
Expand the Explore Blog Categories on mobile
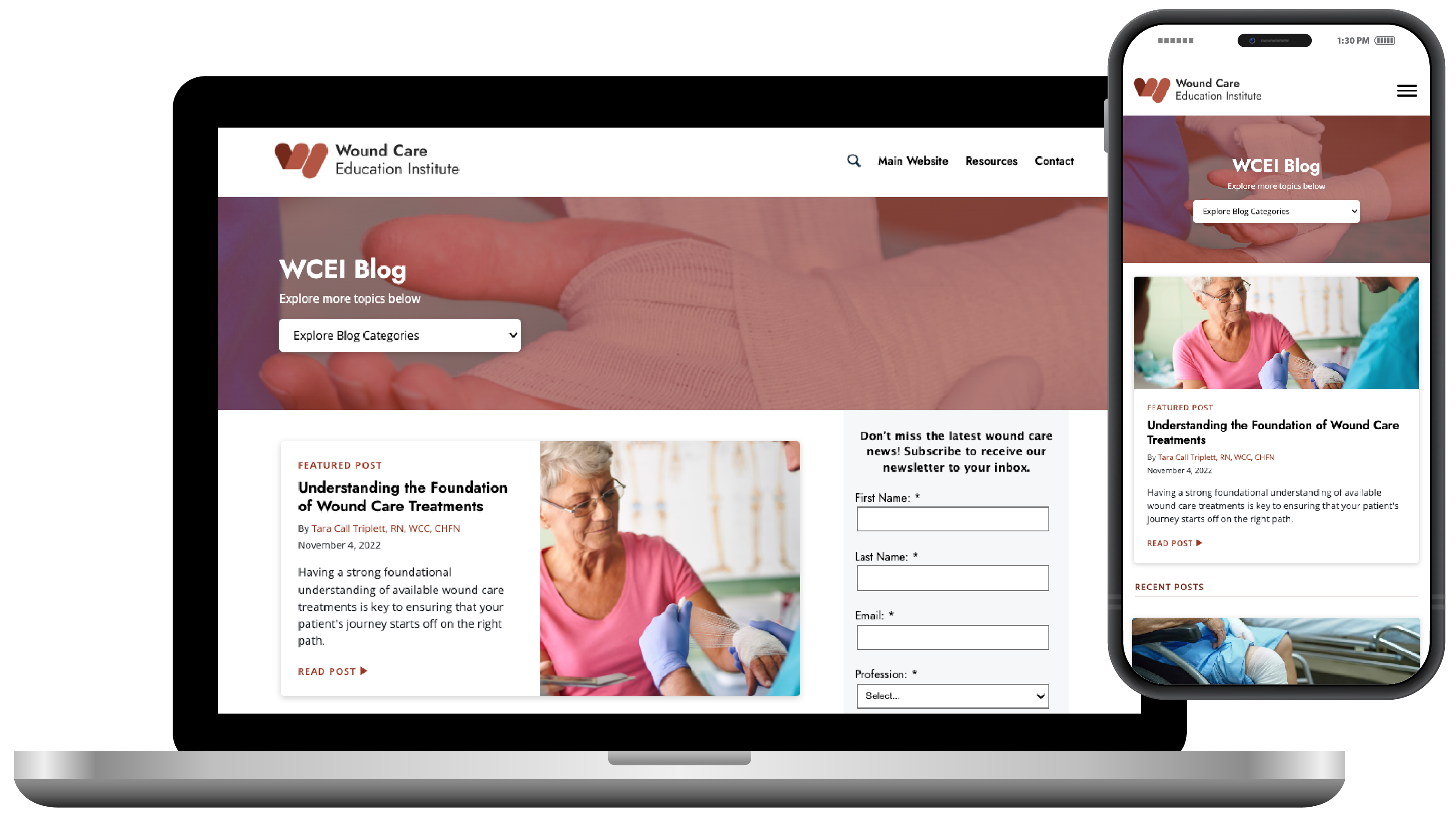[x=1276, y=211]
